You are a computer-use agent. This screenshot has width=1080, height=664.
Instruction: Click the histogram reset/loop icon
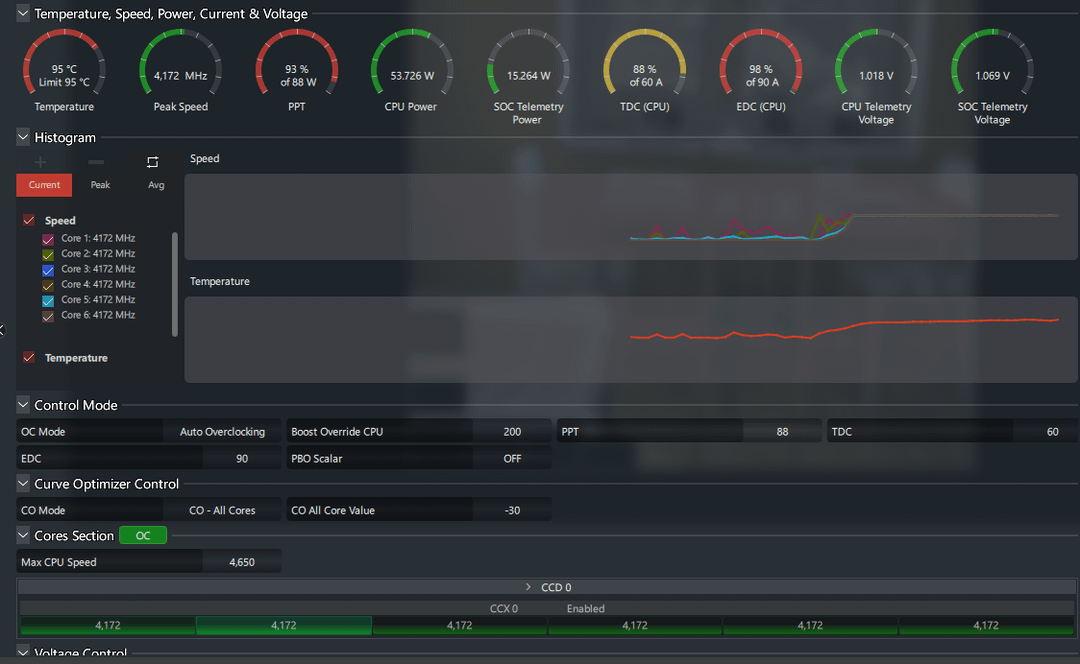tap(152, 162)
